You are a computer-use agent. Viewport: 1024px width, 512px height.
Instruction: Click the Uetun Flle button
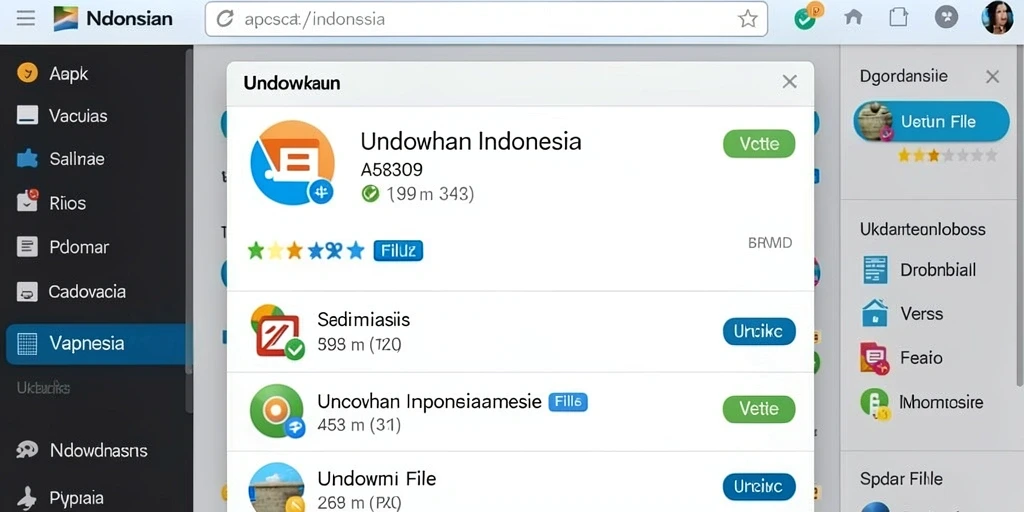click(x=931, y=121)
